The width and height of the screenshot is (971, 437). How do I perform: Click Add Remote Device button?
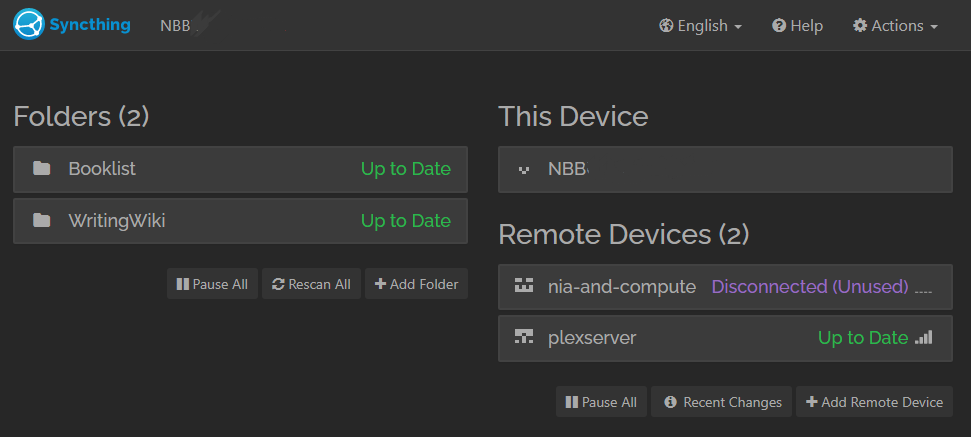(x=874, y=402)
